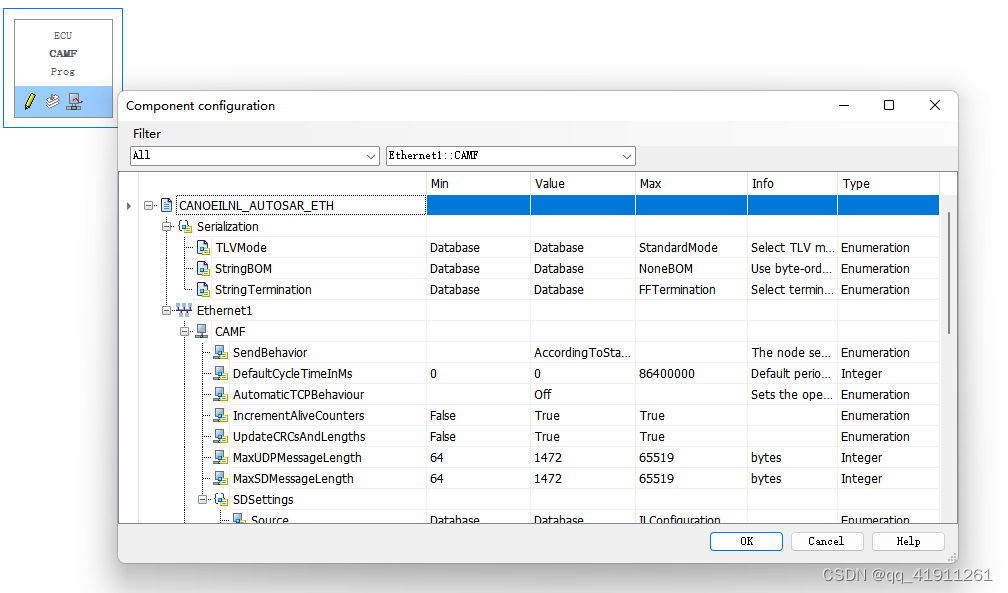Click the NoneBOM max cell of StringBOM
1008x593 pixels.
click(691, 269)
